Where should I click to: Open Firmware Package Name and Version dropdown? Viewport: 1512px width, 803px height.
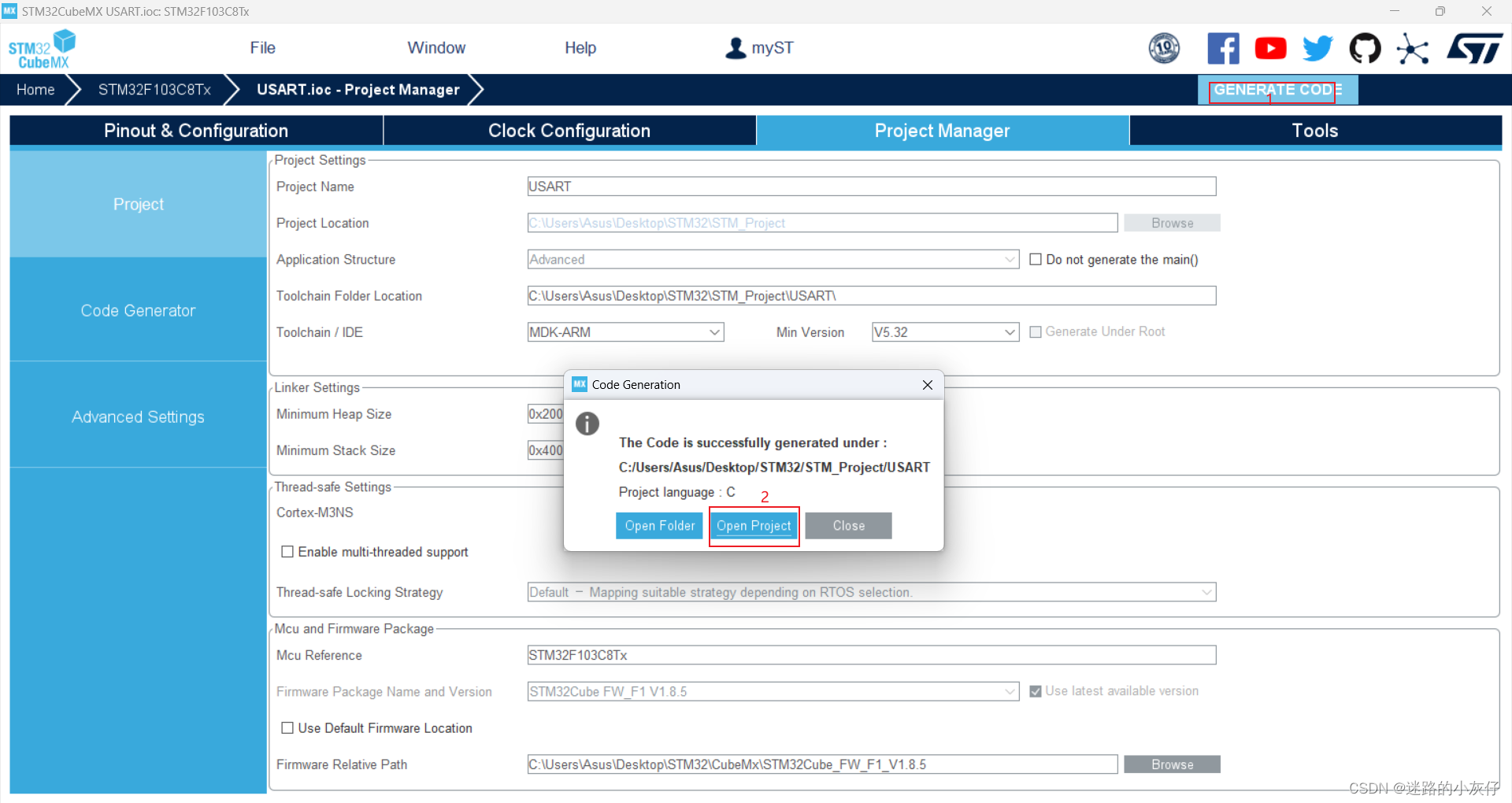pos(773,691)
